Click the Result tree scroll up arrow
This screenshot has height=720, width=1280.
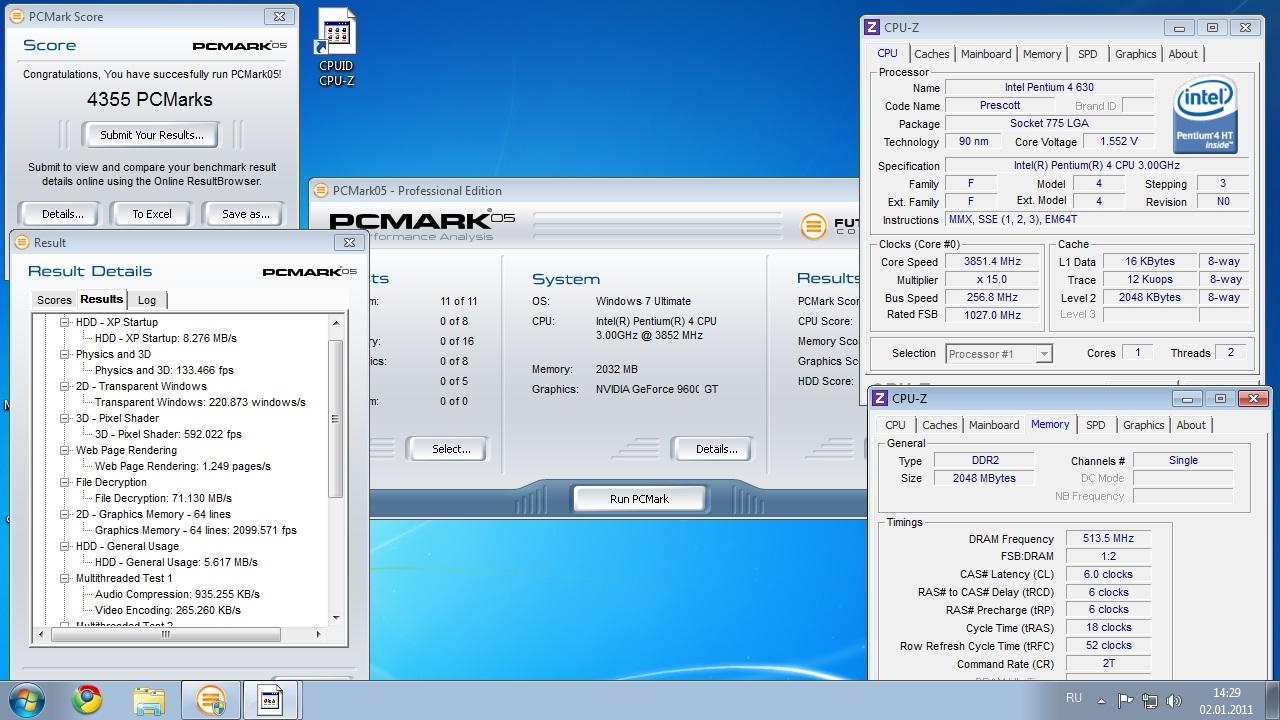[x=336, y=322]
